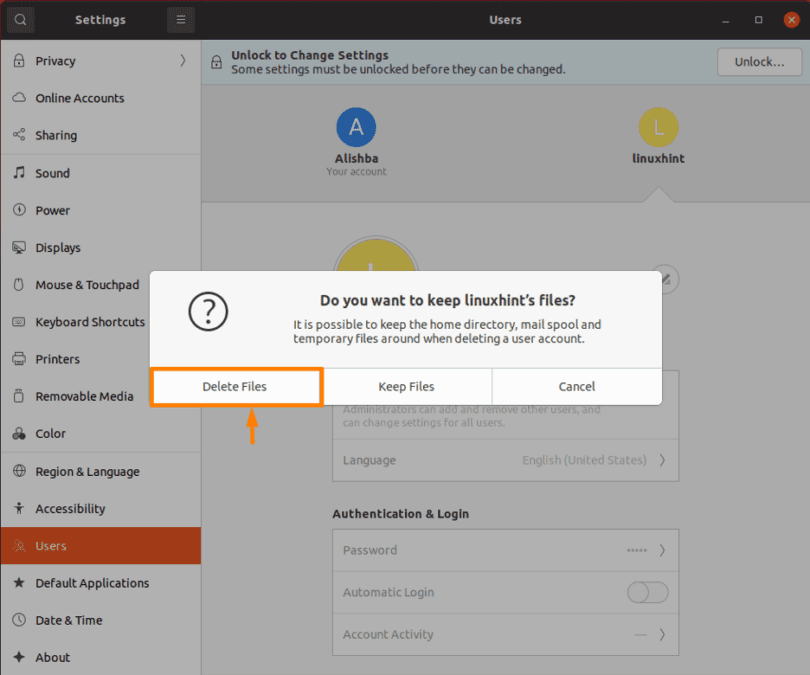
Task: Click the Keep Files option
Action: point(406,387)
